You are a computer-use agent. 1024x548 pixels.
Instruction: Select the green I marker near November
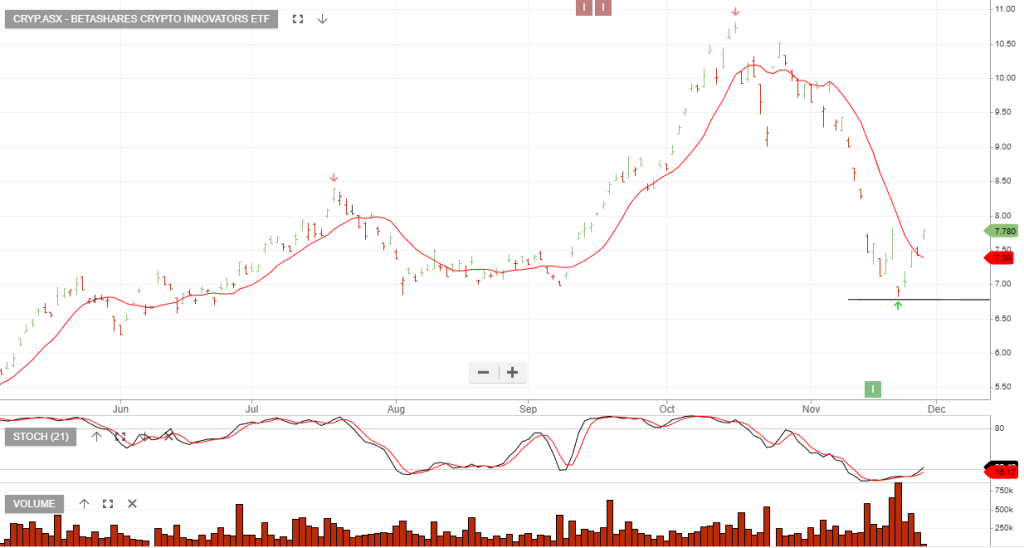pyautogui.click(x=873, y=389)
